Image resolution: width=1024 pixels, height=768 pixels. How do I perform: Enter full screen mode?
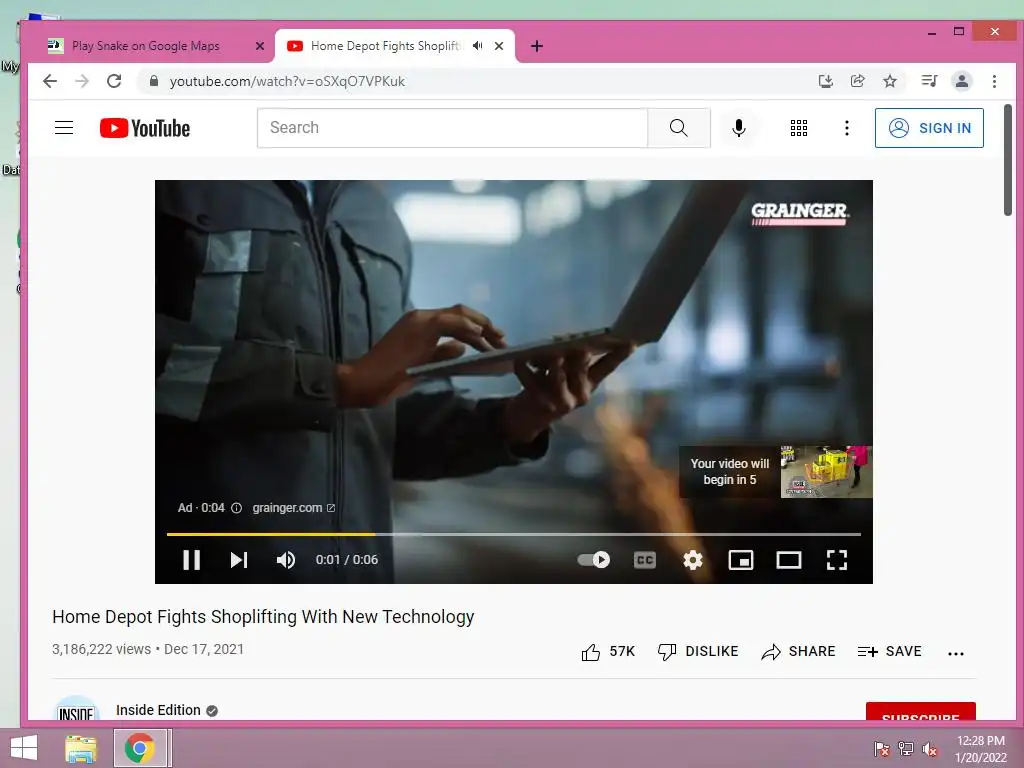[837, 560]
